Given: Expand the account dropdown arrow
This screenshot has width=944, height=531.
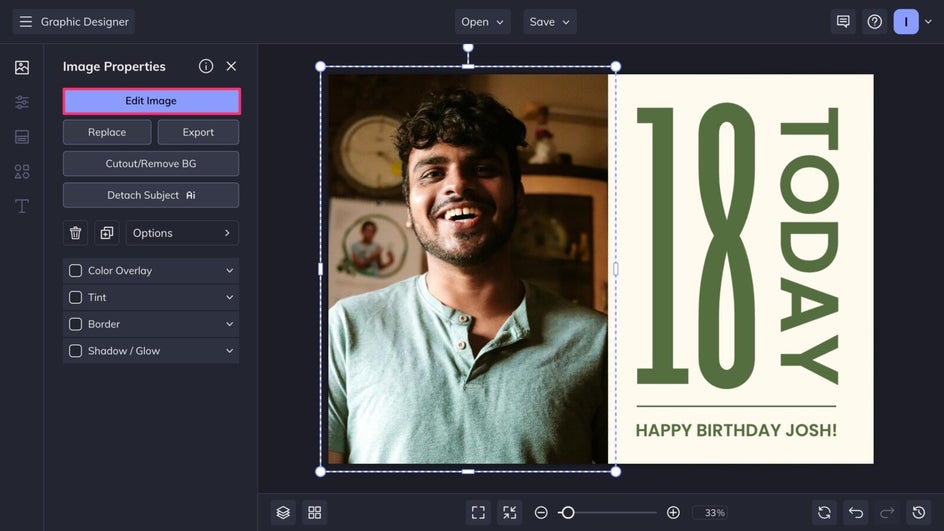Looking at the screenshot, I should (x=928, y=22).
